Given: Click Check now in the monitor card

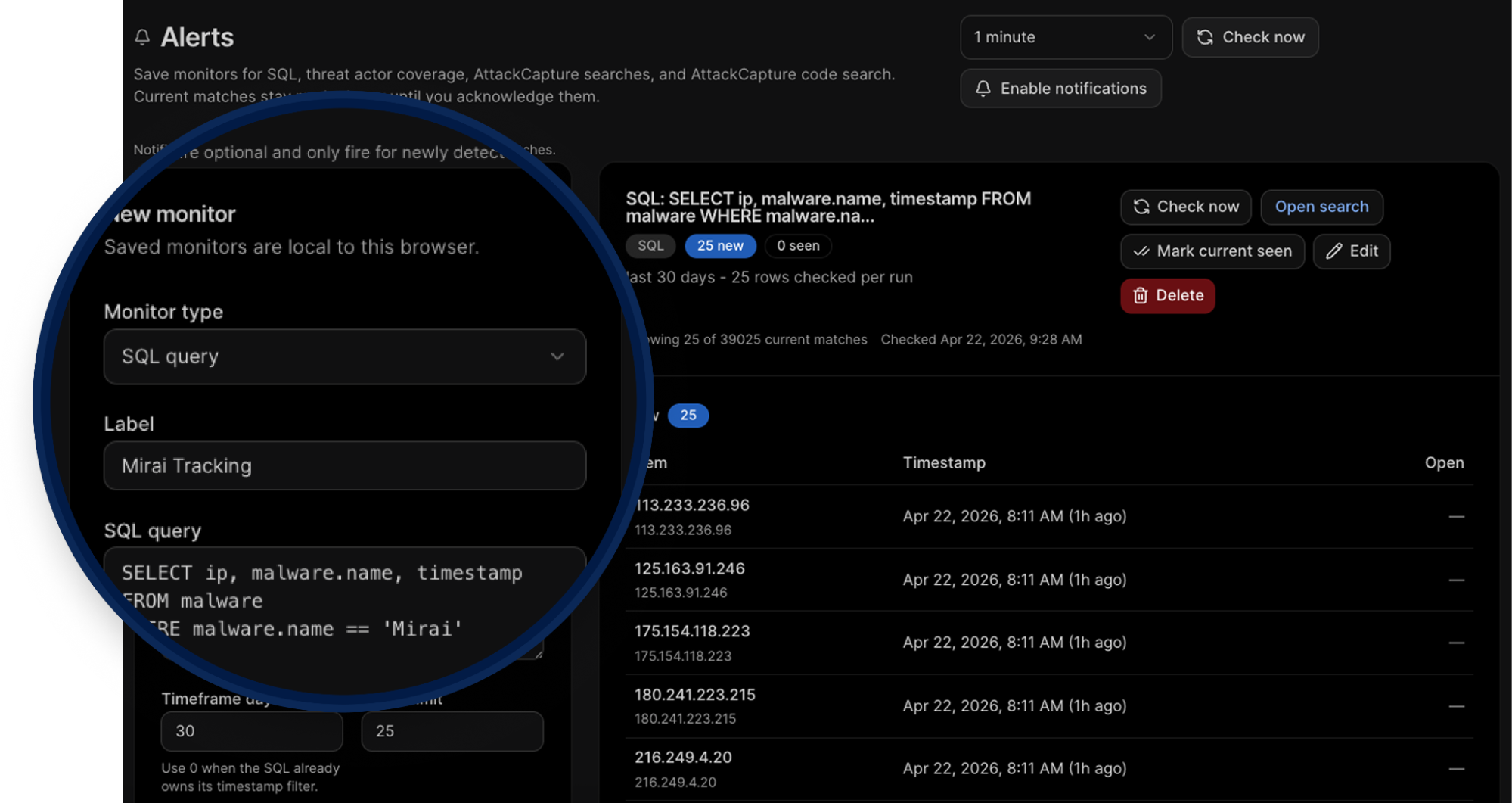Looking at the screenshot, I should pyautogui.click(x=1185, y=207).
